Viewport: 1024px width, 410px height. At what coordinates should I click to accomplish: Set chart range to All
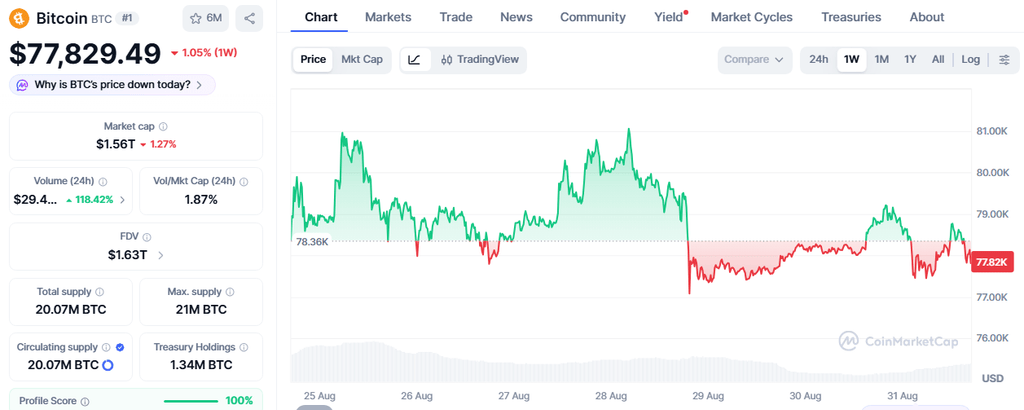[x=938, y=60]
